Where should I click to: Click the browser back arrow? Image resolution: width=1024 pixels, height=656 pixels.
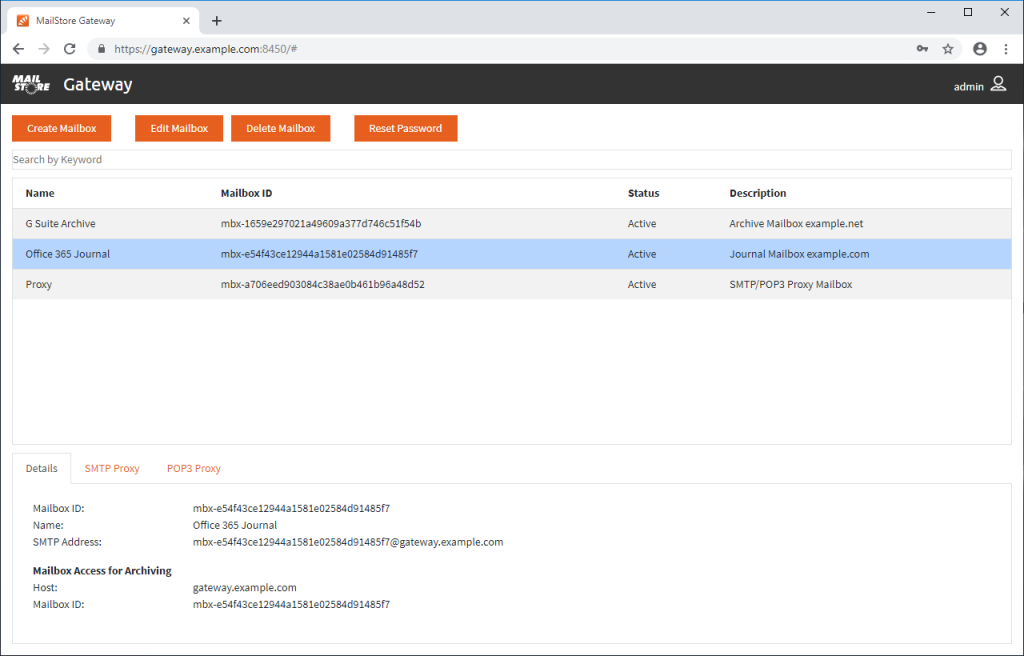click(x=18, y=48)
